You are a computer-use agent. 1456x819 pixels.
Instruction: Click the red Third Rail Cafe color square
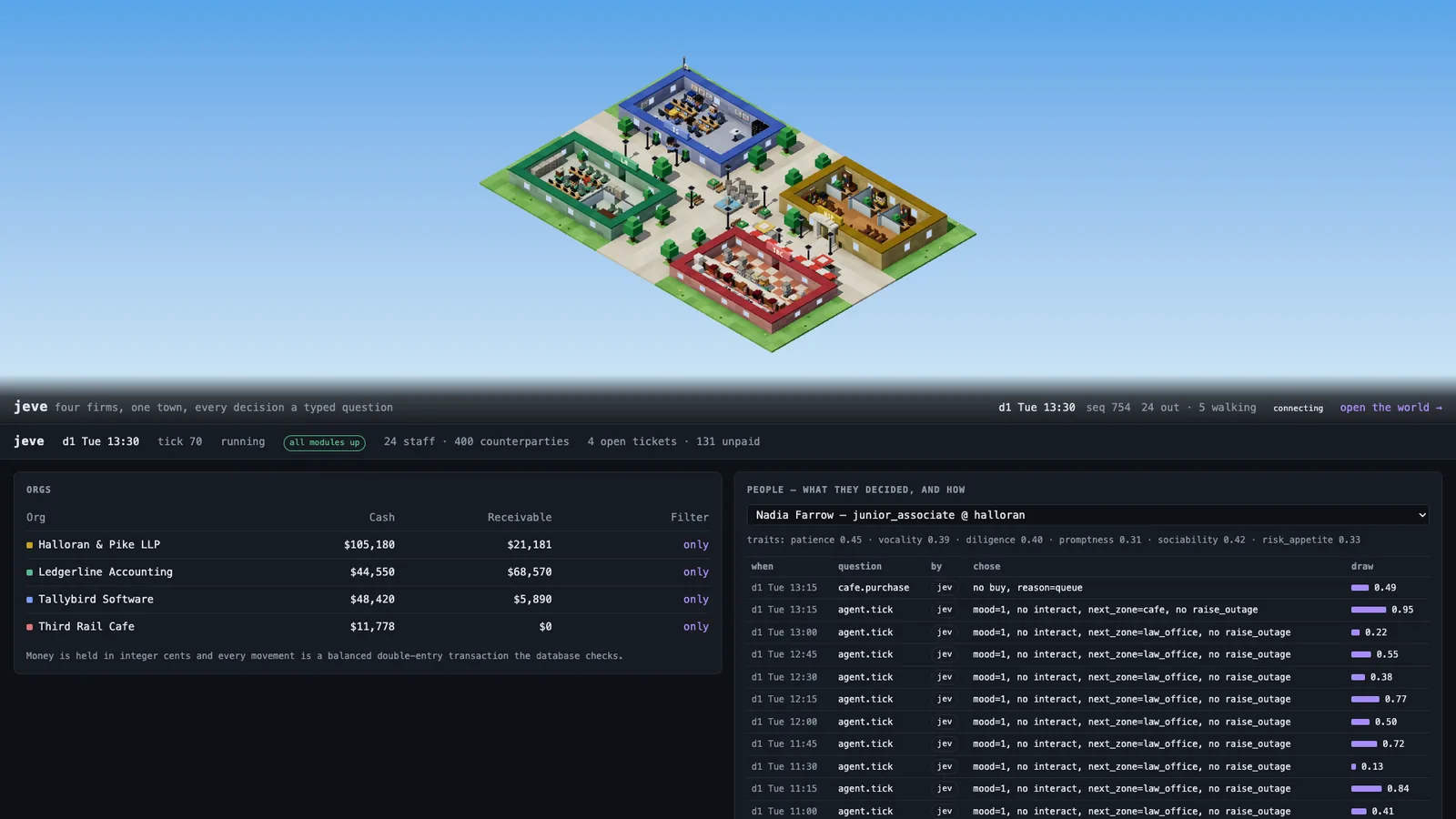pos(30,627)
